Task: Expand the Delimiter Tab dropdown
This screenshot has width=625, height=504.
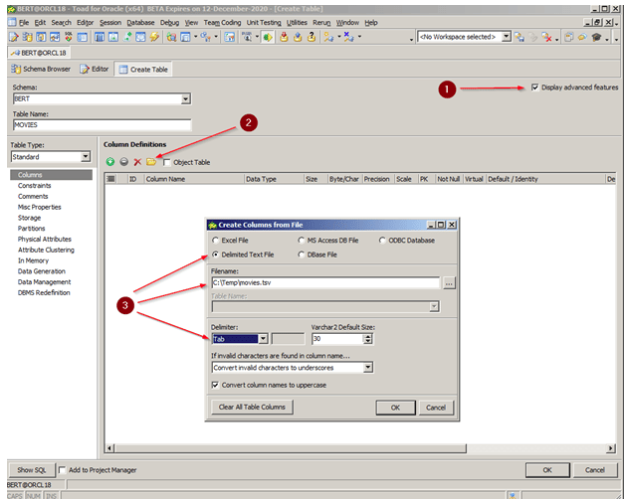Action: pyautogui.click(x=263, y=339)
